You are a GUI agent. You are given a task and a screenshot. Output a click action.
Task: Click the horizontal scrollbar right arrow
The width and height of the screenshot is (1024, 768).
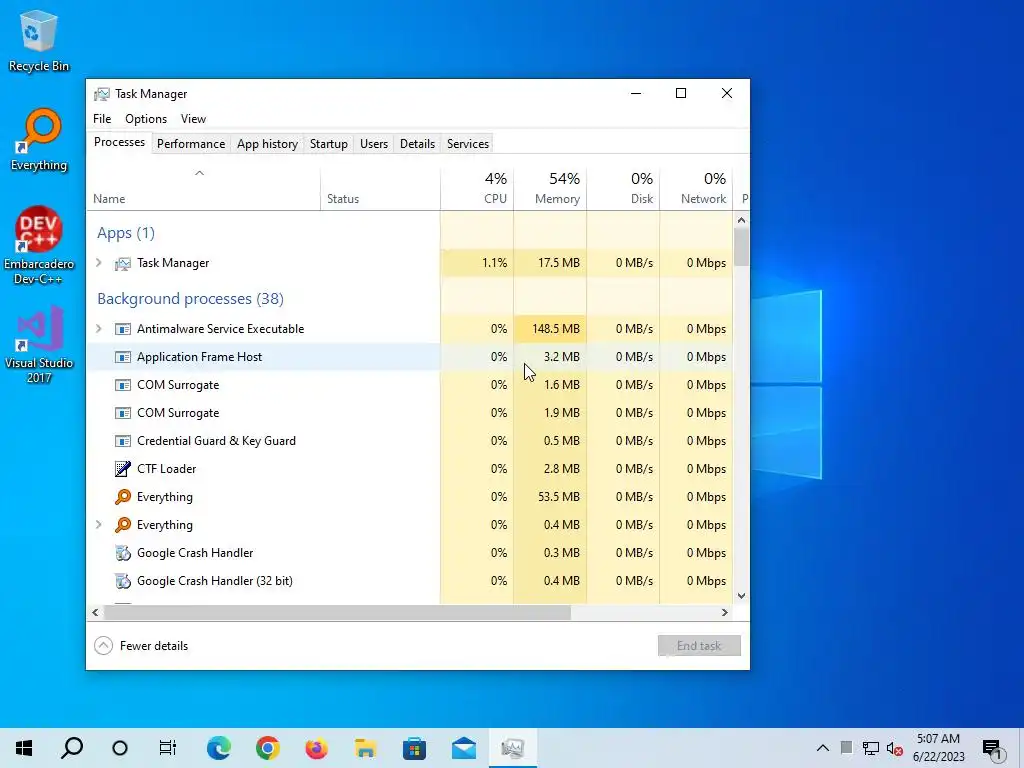pyautogui.click(x=724, y=613)
